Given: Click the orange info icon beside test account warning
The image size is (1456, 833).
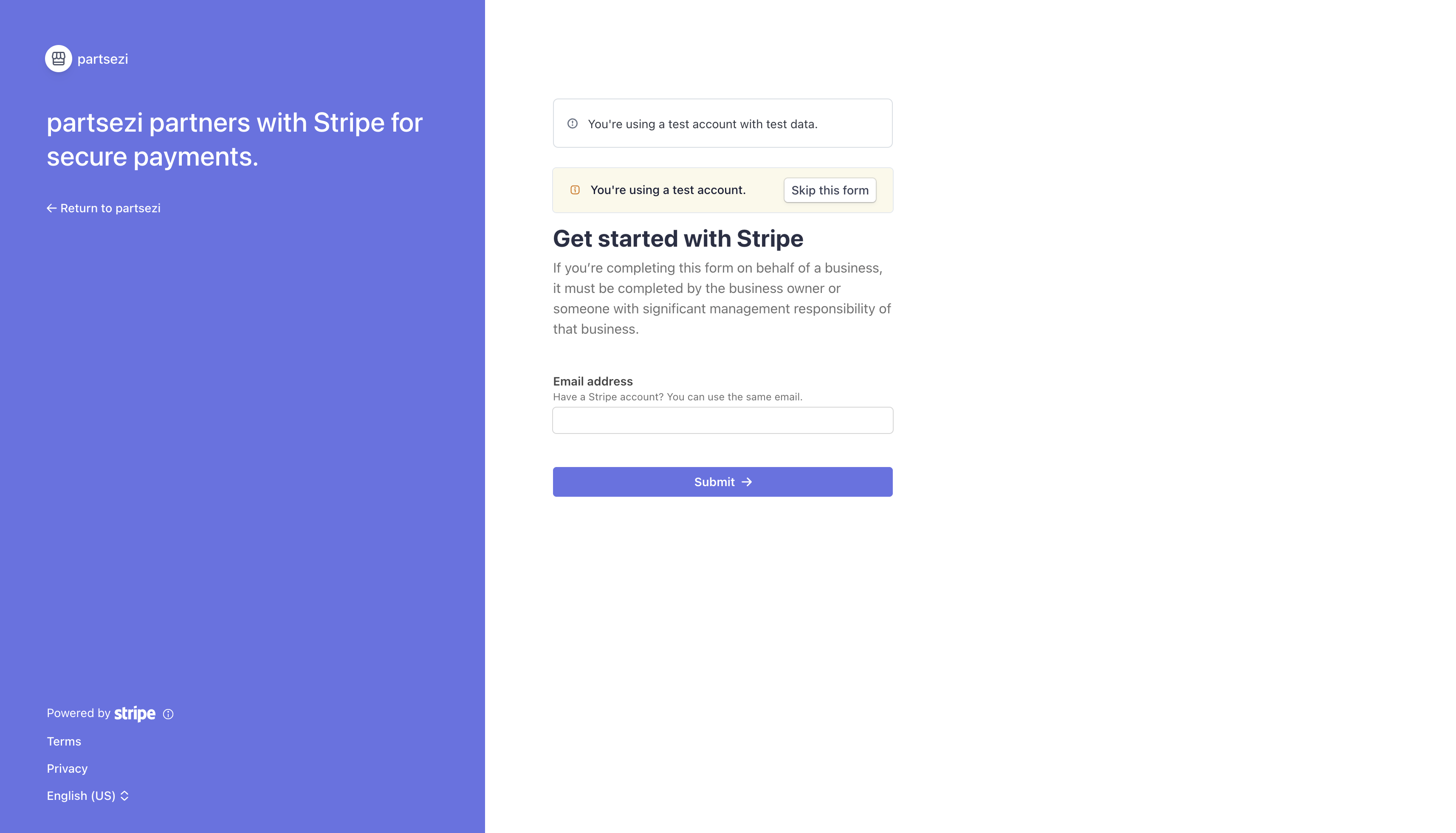Looking at the screenshot, I should [x=575, y=189].
